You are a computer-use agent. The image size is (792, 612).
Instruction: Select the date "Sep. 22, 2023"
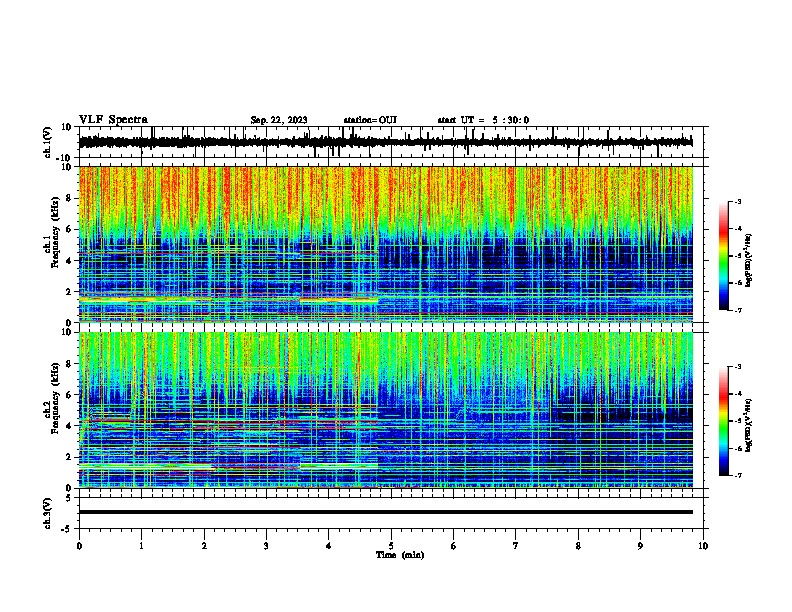tap(279, 120)
